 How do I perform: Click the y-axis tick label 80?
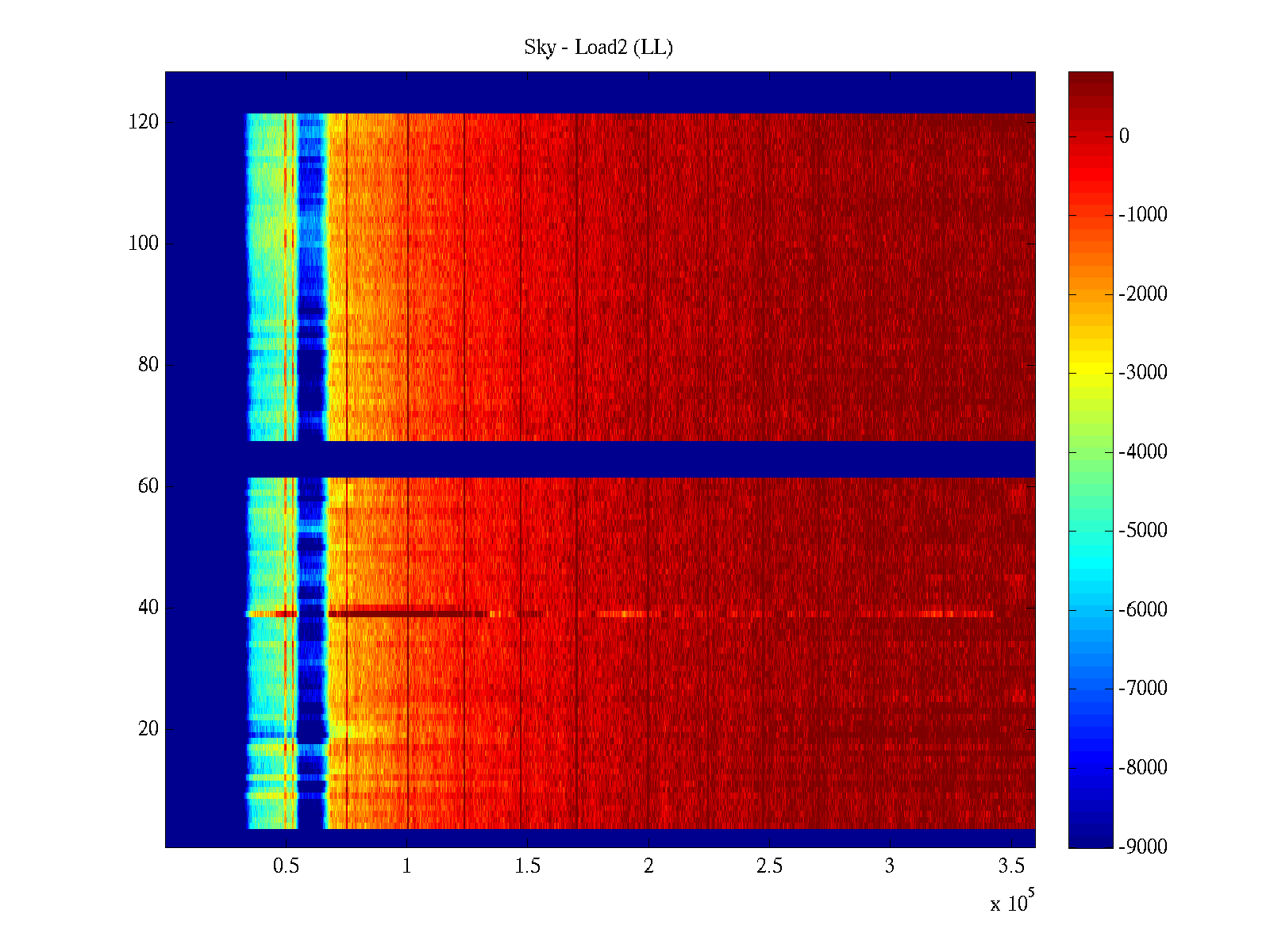(x=148, y=365)
